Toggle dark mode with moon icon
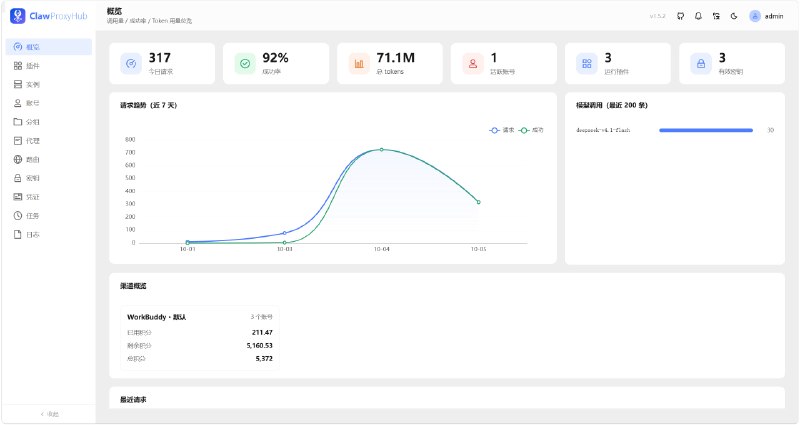Viewport: 800px width, 425px height. (734, 16)
